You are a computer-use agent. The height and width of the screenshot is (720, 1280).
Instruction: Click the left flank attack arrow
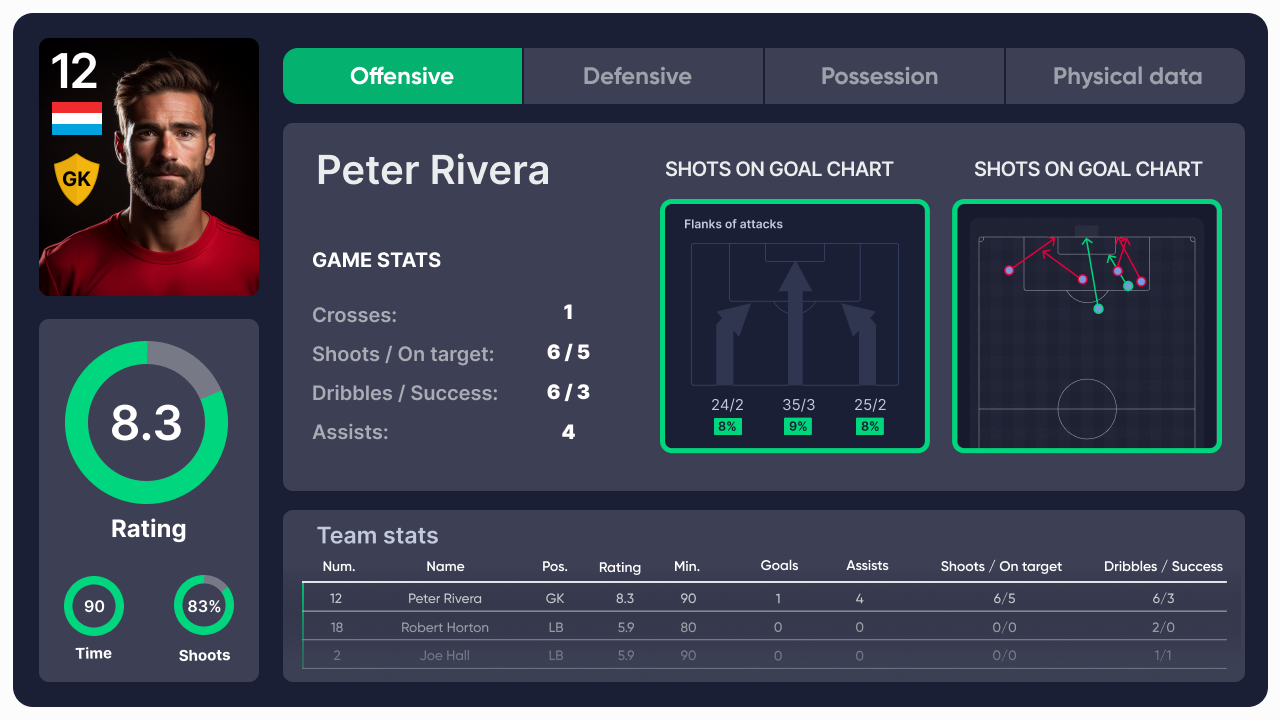730,343
